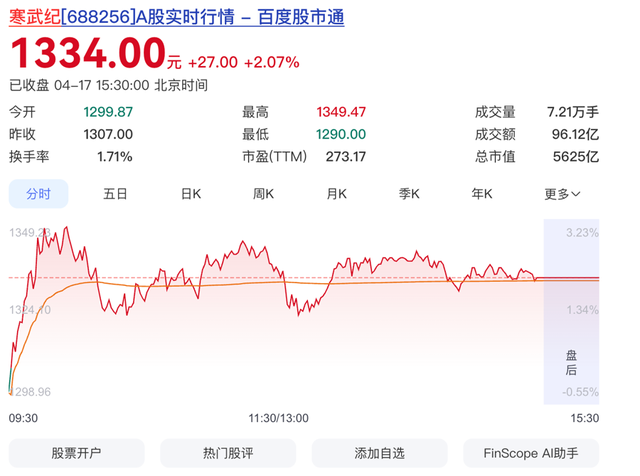Open 热门股评 comments

(228, 453)
